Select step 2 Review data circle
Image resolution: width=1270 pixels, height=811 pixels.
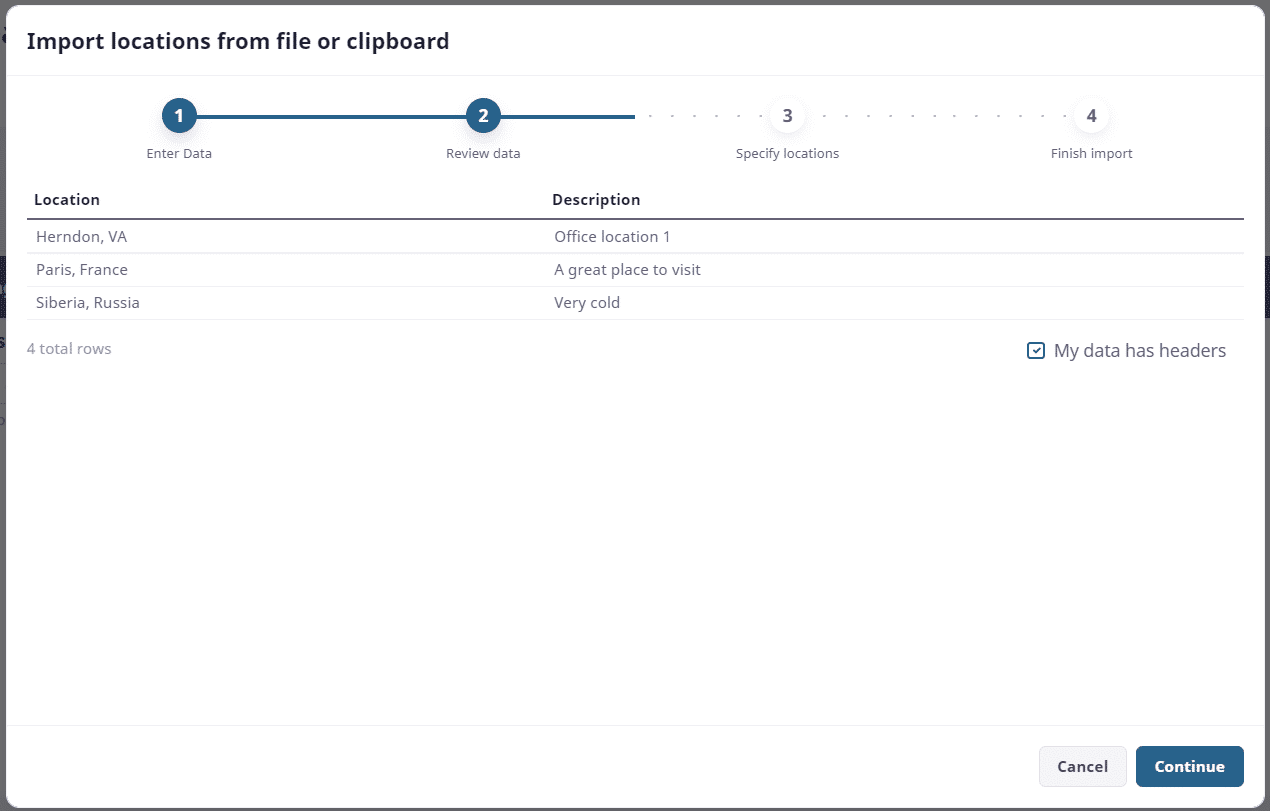click(483, 115)
